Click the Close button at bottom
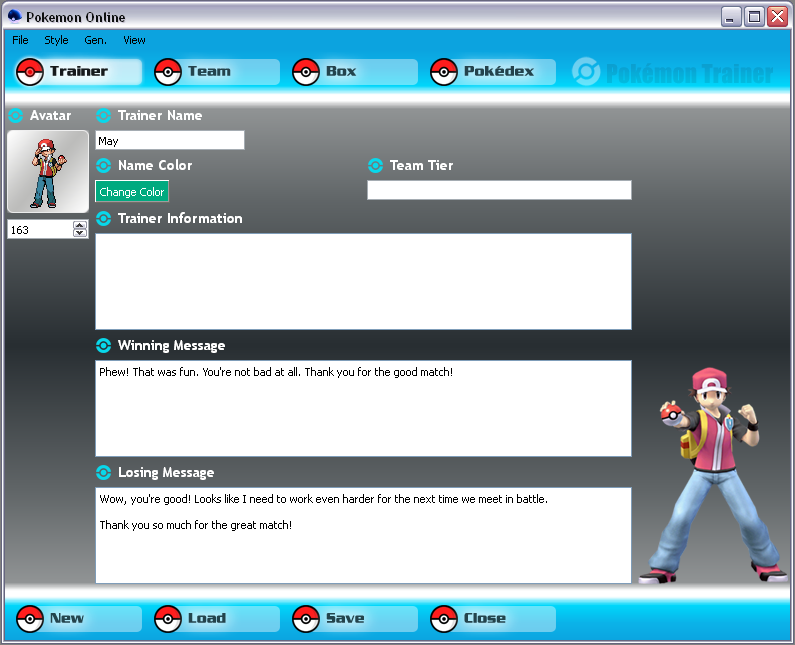This screenshot has height=645, width=795. pyautogui.click(x=492, y=619)
